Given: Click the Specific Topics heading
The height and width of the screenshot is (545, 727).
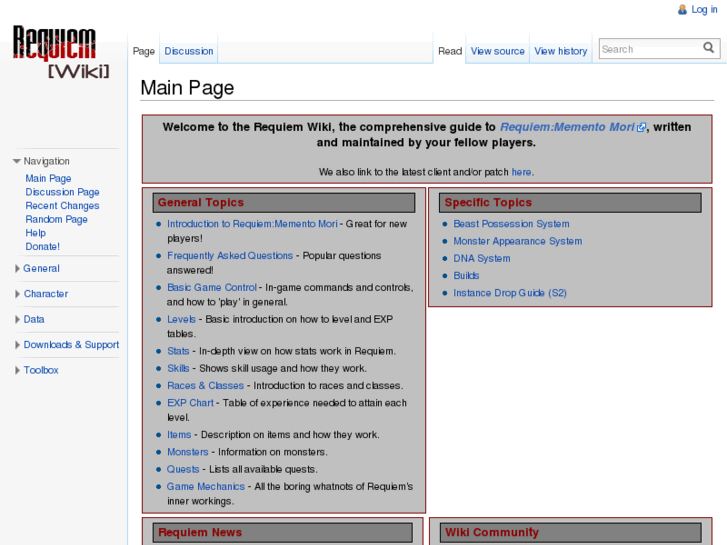Looking at the screenshot, I should (488, 203).
